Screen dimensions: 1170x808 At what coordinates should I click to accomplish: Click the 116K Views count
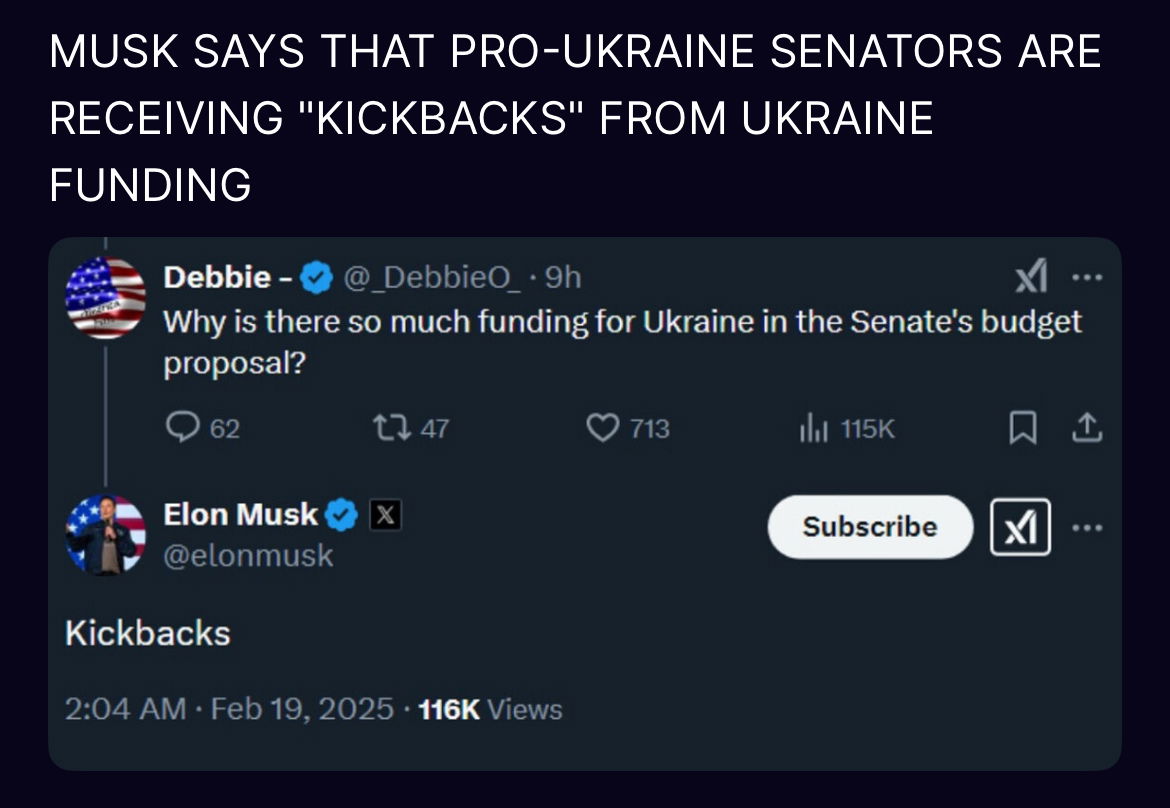point(489,709)
